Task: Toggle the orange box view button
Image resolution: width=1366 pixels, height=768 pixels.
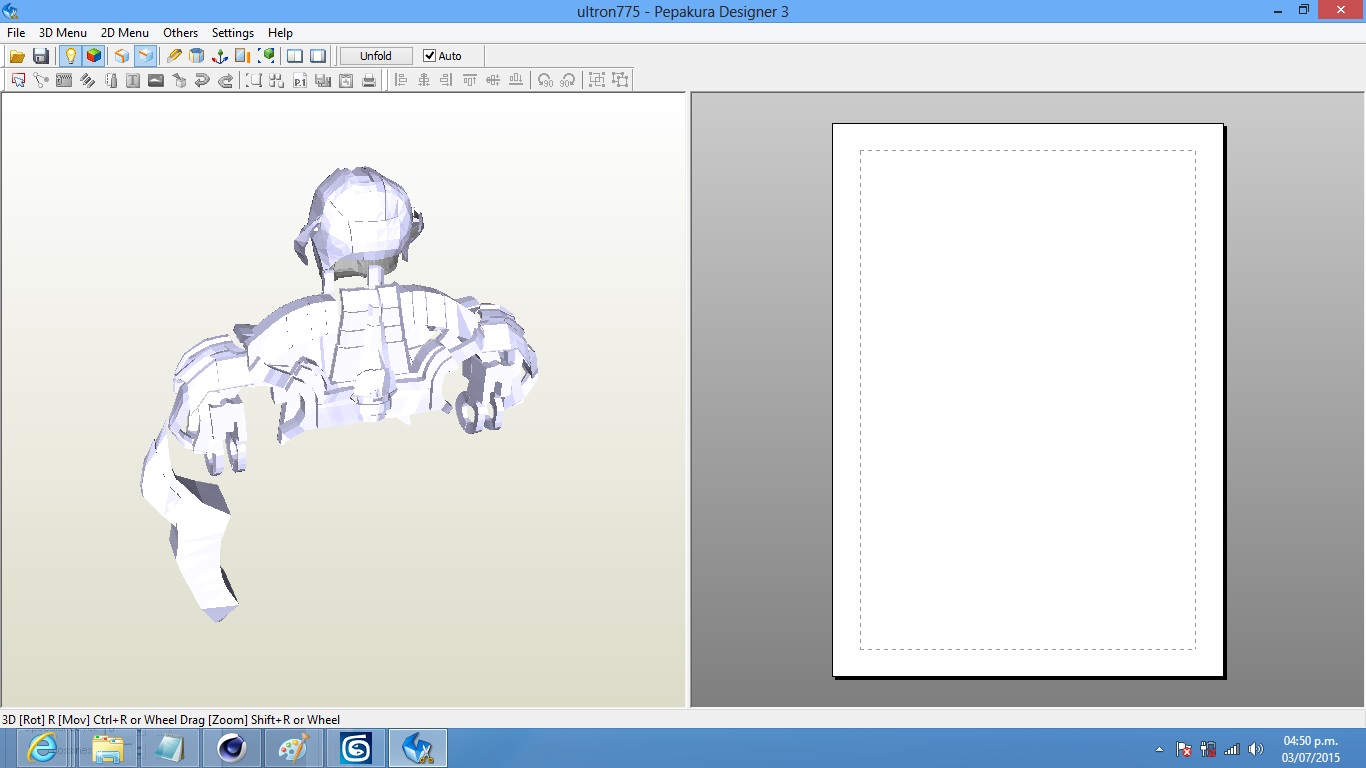Action: pos(122,56)
